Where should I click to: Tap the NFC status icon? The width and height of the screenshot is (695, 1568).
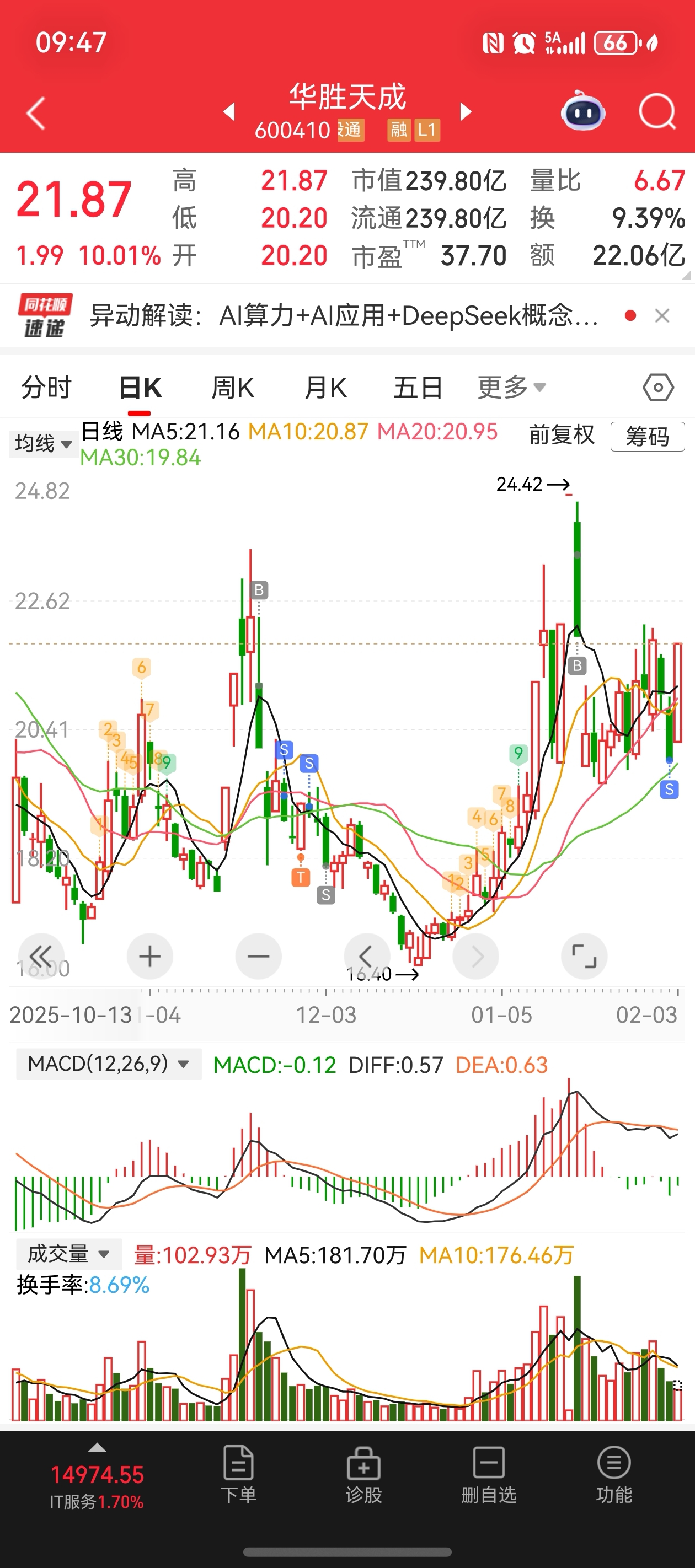(x=493, y=43)
